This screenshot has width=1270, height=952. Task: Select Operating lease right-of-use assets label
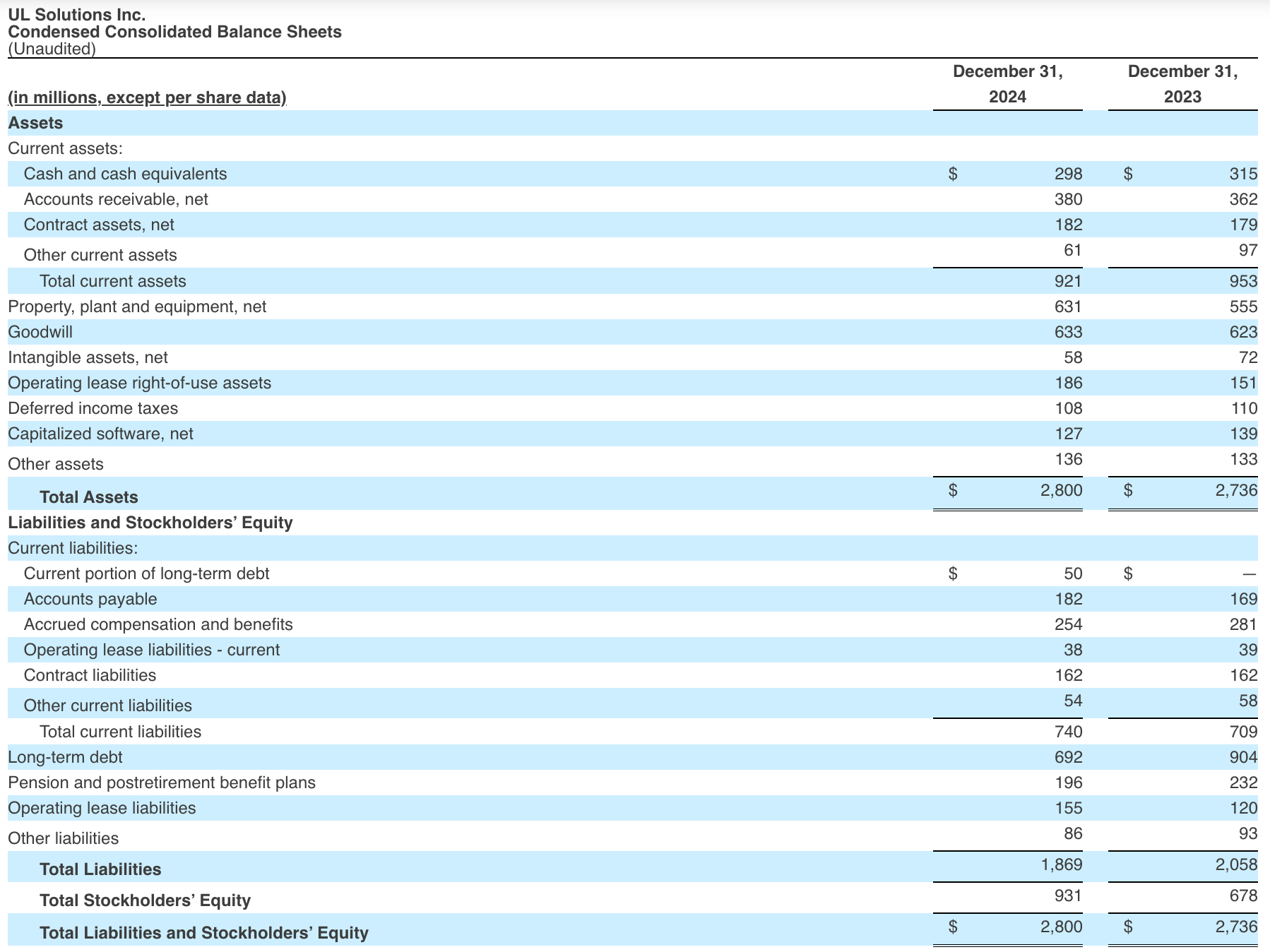click(139, 383)
